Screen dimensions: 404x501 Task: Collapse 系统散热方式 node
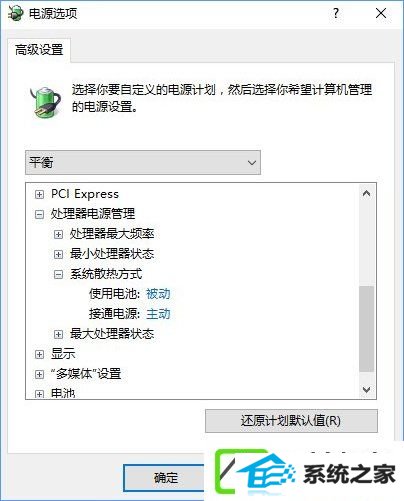click(x=58, y=274)
